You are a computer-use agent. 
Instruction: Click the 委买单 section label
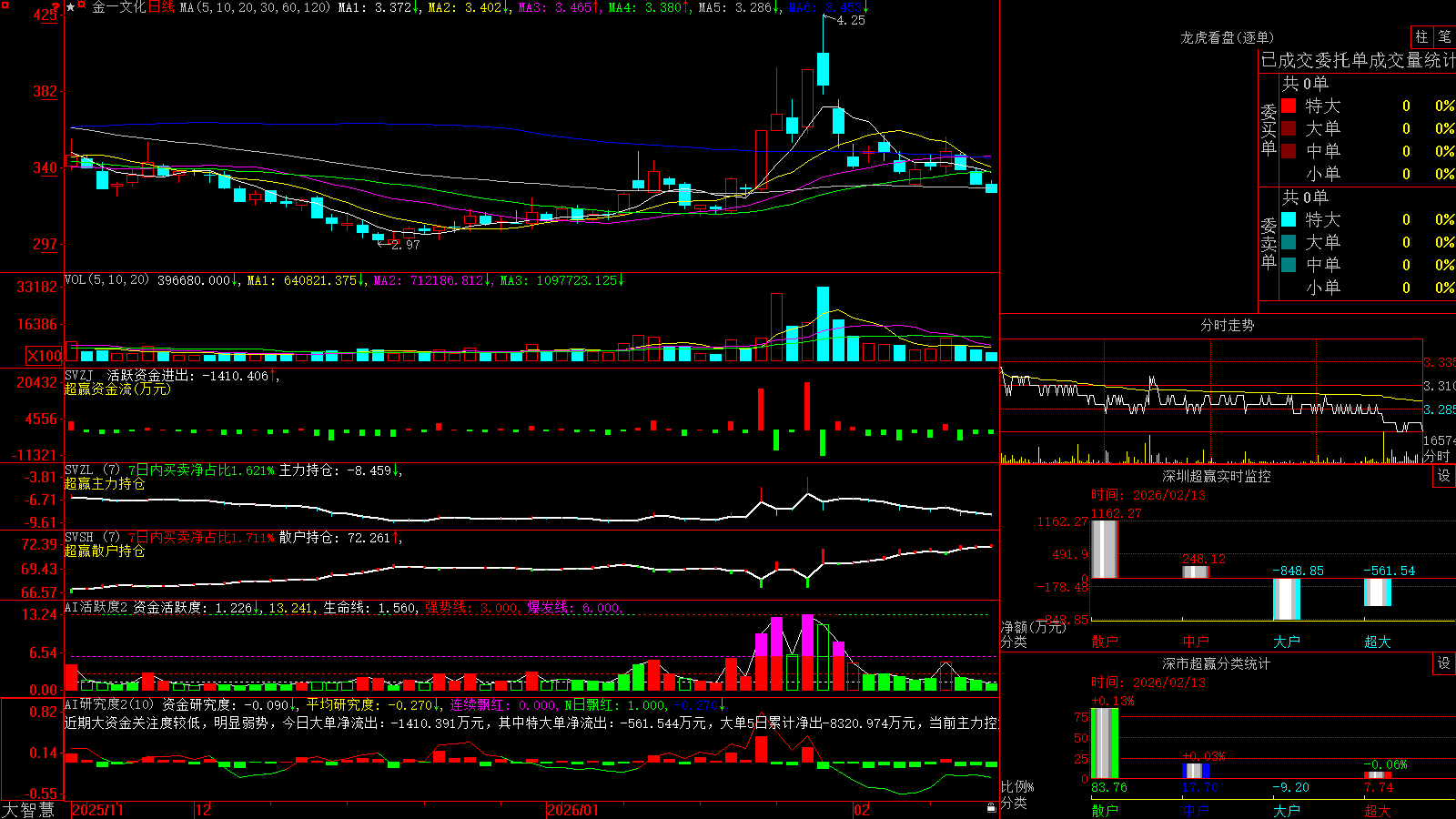pyautogui.click(x=1269, y=130)
